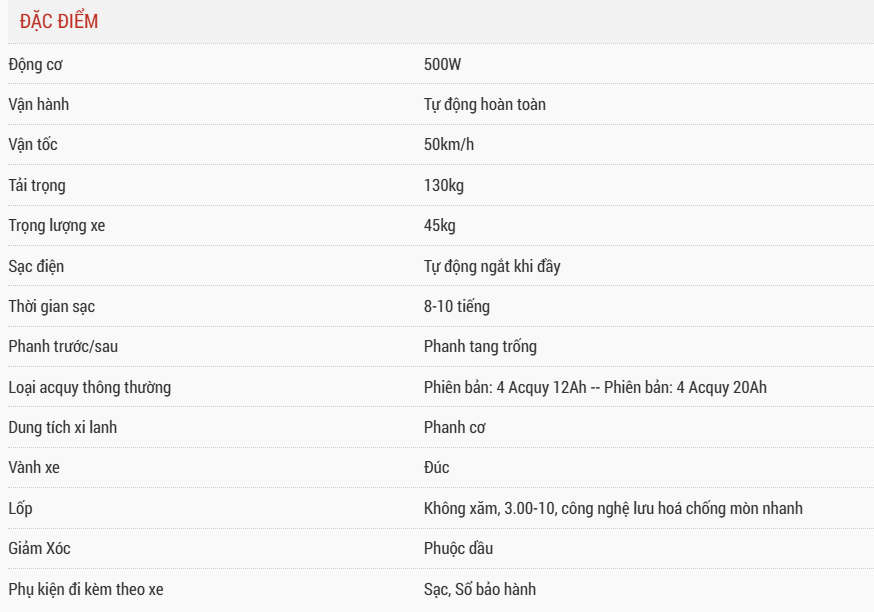Click the Tự động ngắt khi đầy text

[492, 266]
